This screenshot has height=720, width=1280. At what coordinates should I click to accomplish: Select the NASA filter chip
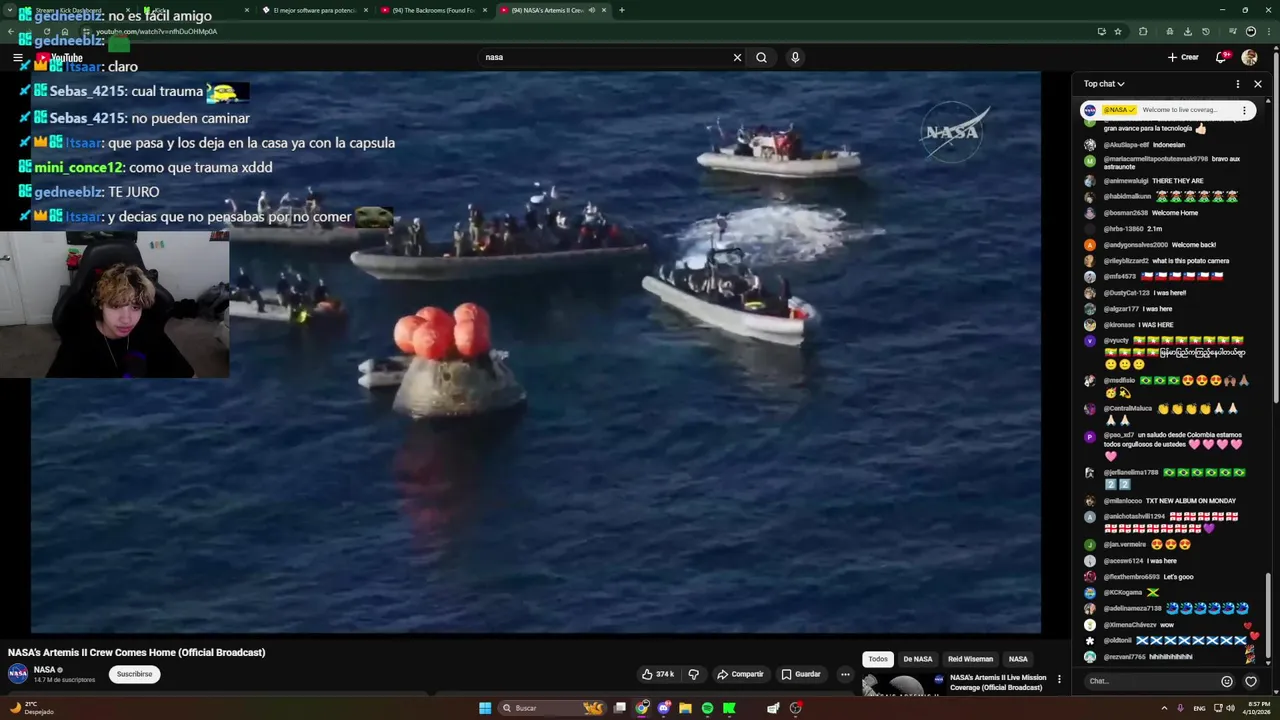pos(1018,659)
